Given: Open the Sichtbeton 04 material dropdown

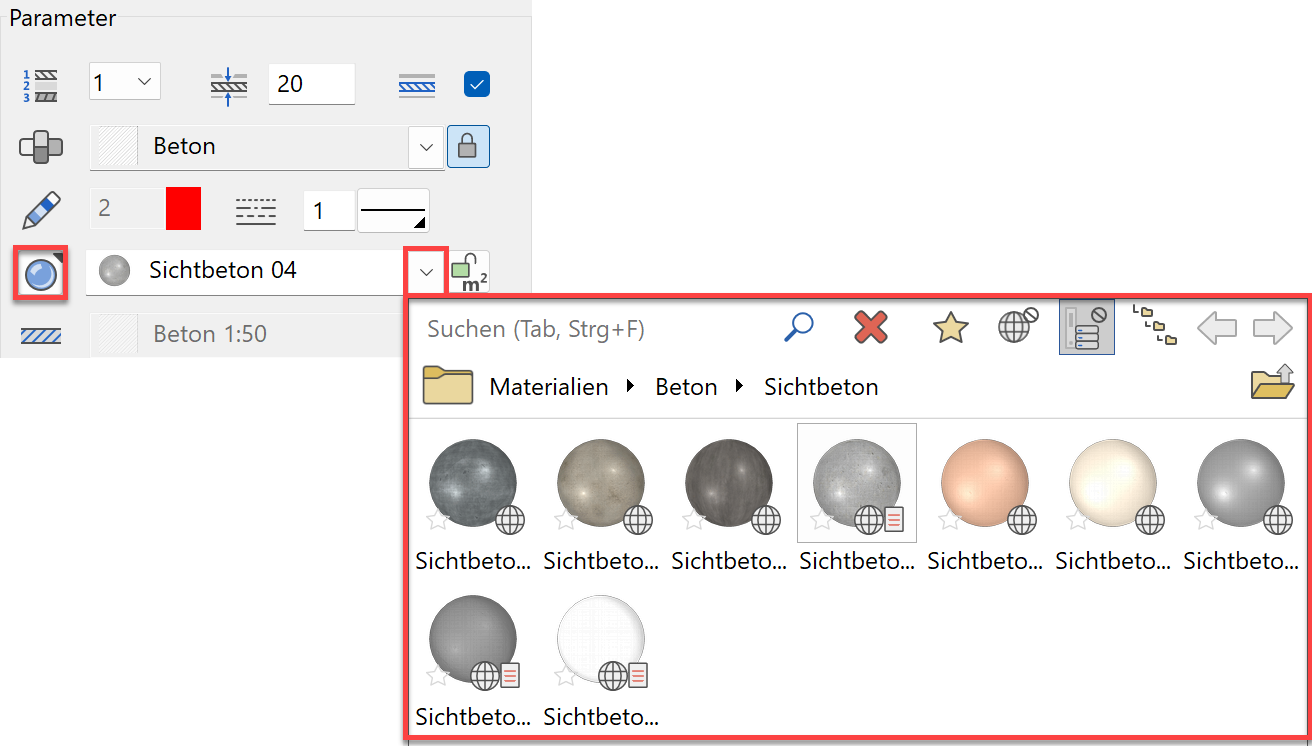Looking at the screenshot, I should pos(426,271).
